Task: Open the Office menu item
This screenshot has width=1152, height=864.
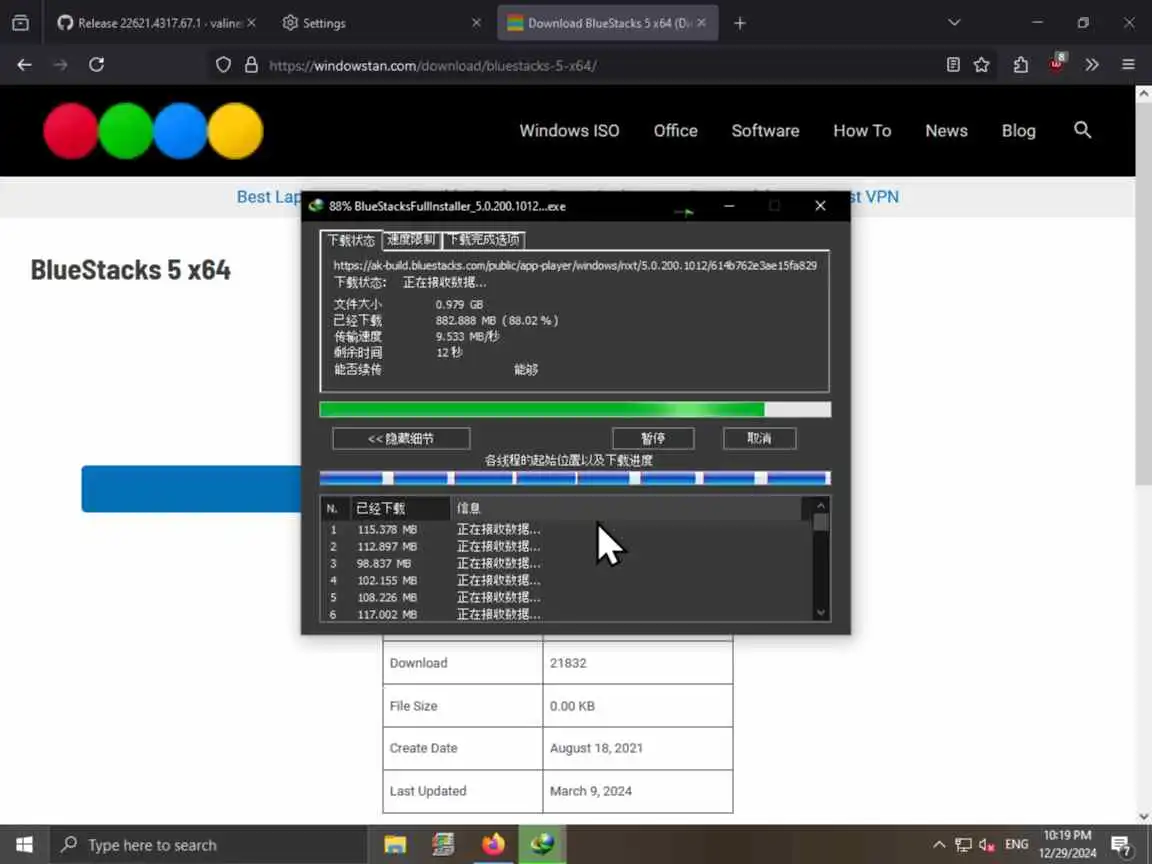Action: point(676,131)
